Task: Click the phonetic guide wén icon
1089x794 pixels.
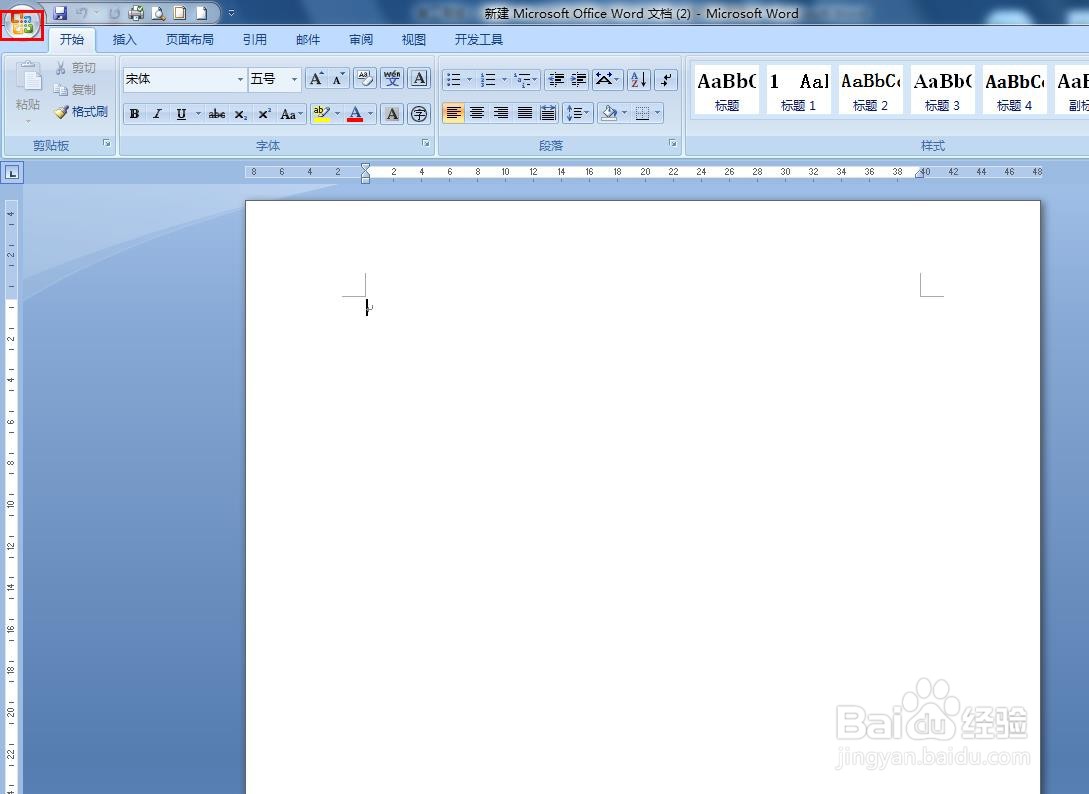Action: (392, 78)
